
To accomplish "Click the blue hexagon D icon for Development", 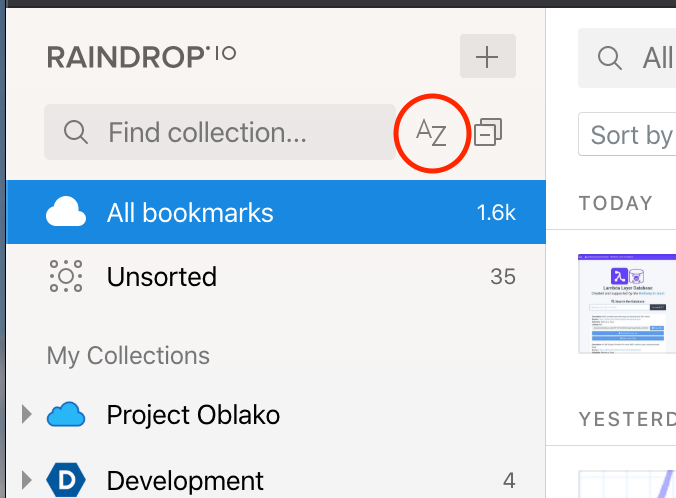I will [x=66, y=480].
